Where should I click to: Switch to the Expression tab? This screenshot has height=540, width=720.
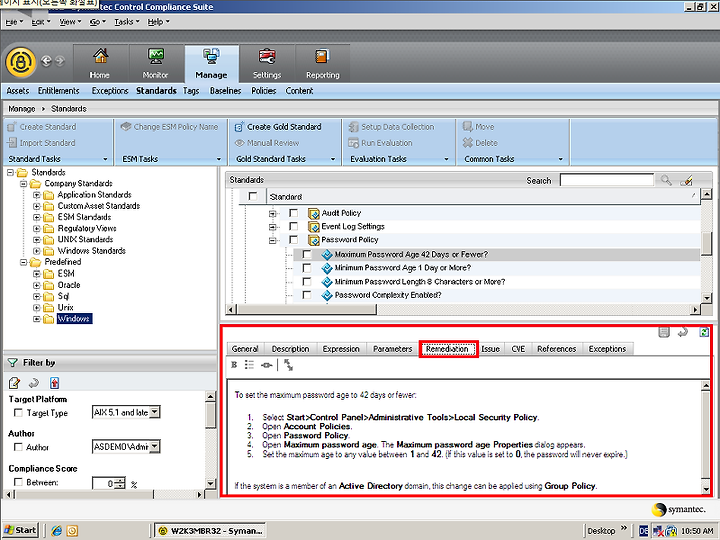pos(341,349)
